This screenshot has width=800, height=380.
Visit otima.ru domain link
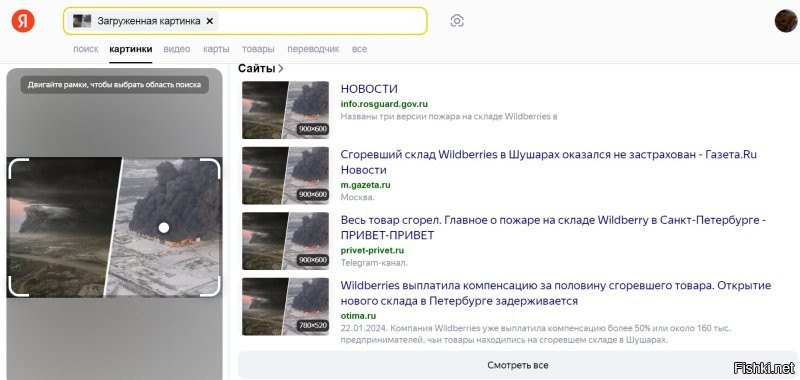pyautogui.click(x=358, y=316)
